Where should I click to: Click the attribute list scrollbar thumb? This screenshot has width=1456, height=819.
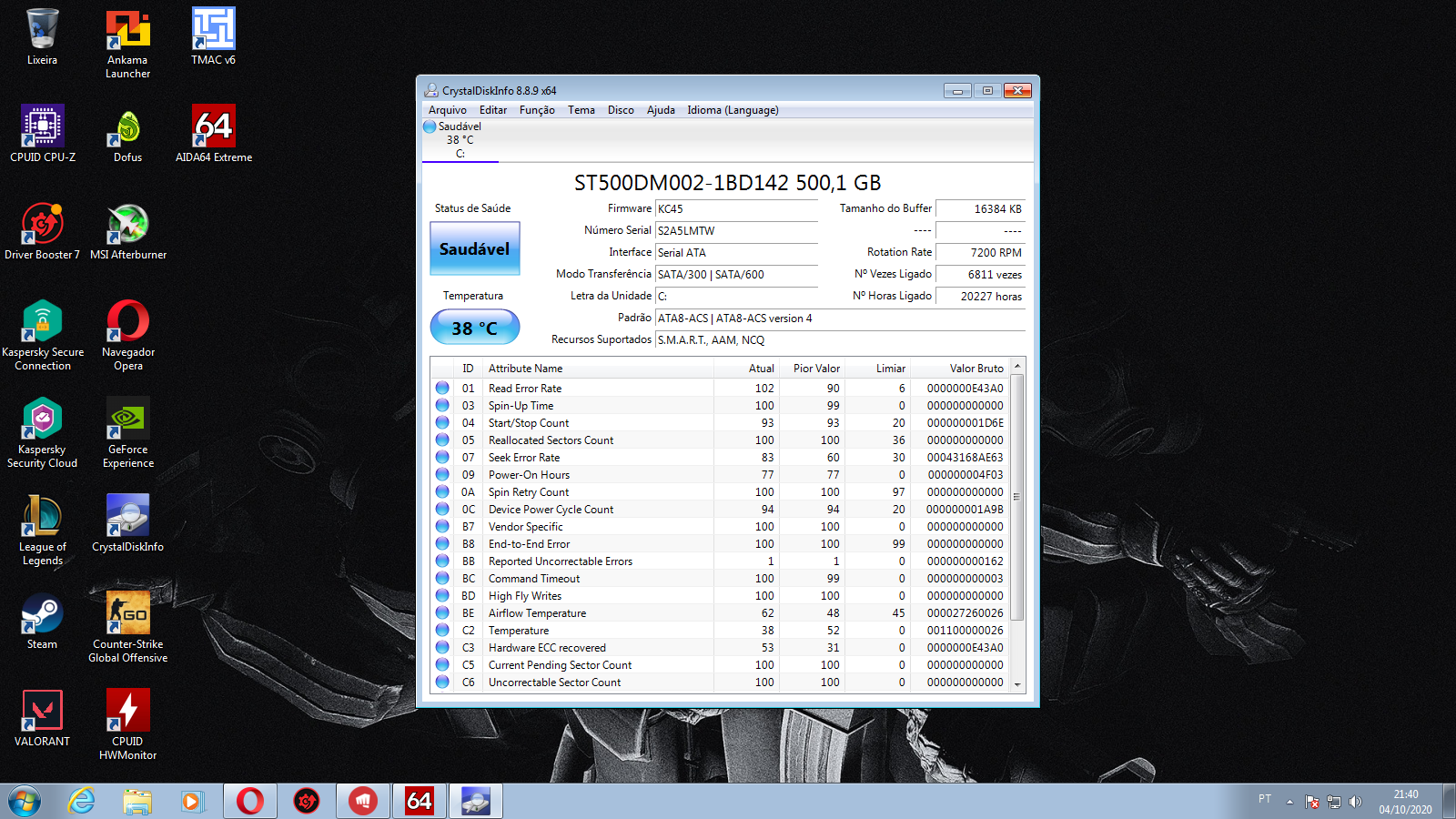coord(1017,497)
